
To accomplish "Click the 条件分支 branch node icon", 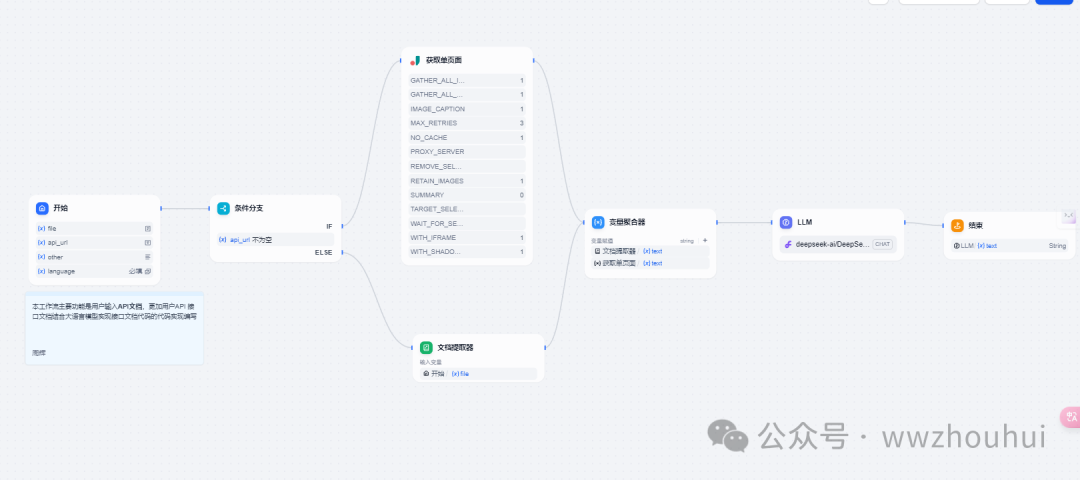I will point(223,208).
